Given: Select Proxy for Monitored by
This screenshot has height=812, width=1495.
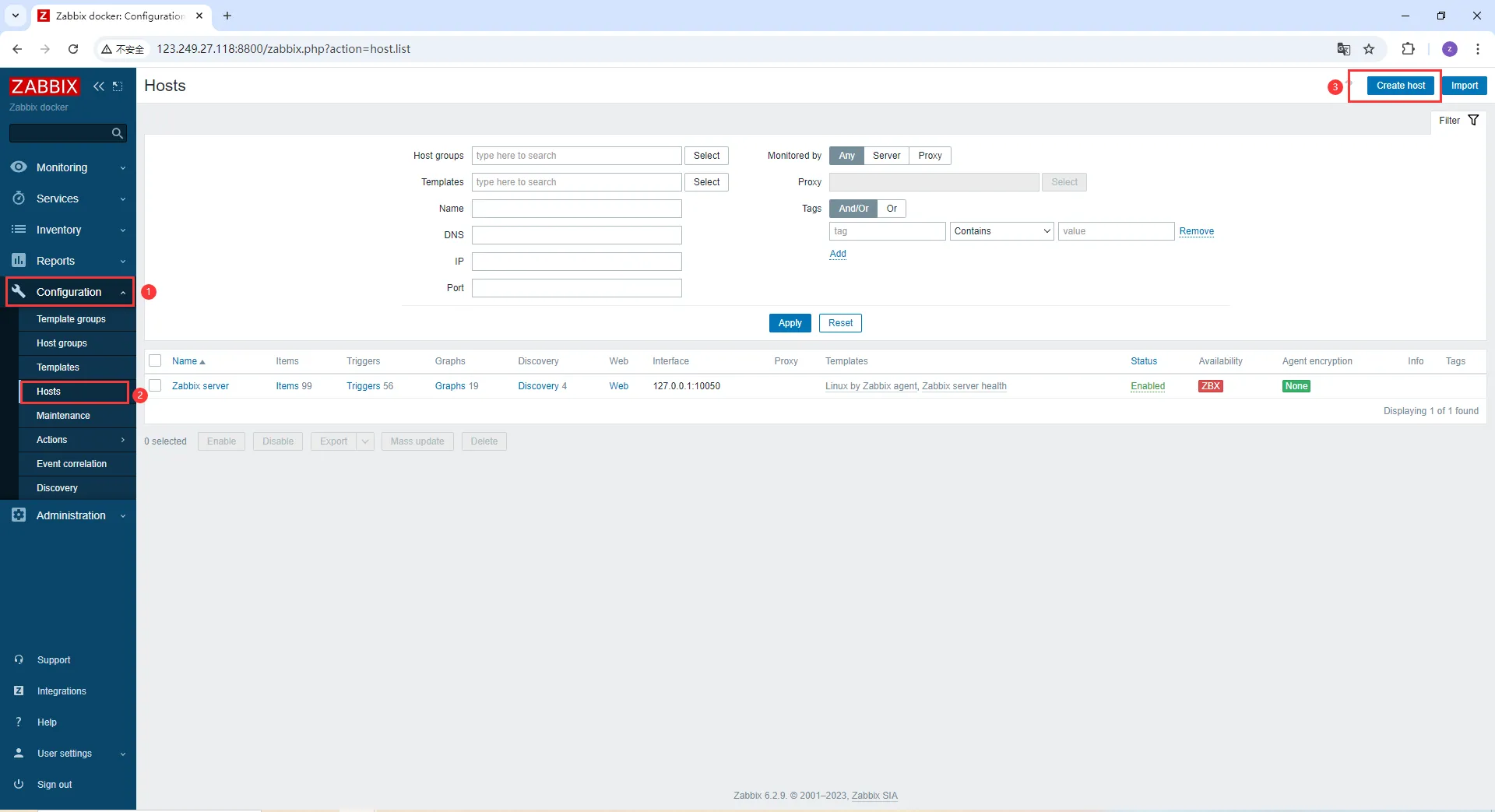Looking at the screenshot, I should (x=930, y=156).
